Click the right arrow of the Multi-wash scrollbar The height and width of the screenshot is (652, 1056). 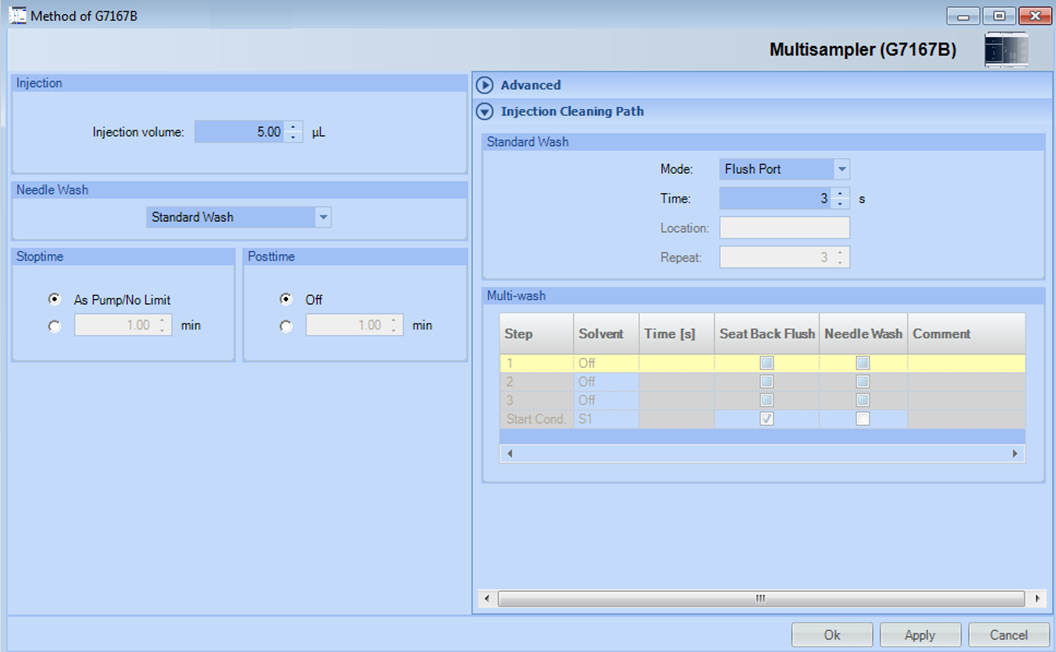coord(1015,453)
